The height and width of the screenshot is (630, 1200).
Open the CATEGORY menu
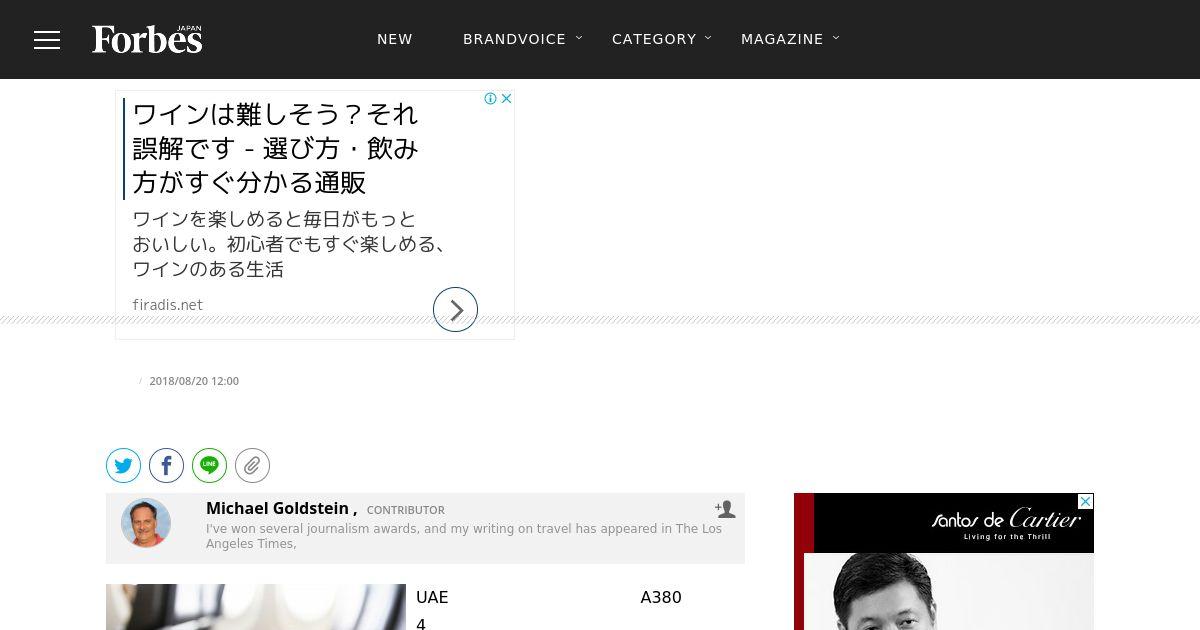coord(654,39)
